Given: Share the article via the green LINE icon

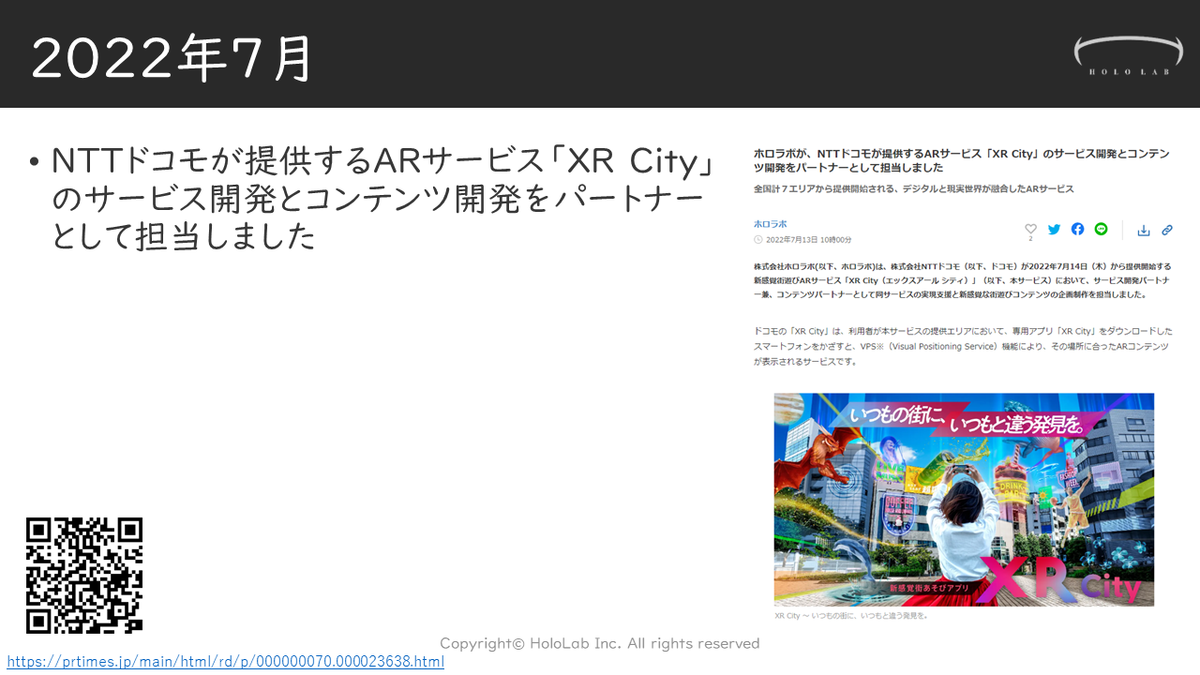Looking at the screenshot, I should pos(1101,229).
